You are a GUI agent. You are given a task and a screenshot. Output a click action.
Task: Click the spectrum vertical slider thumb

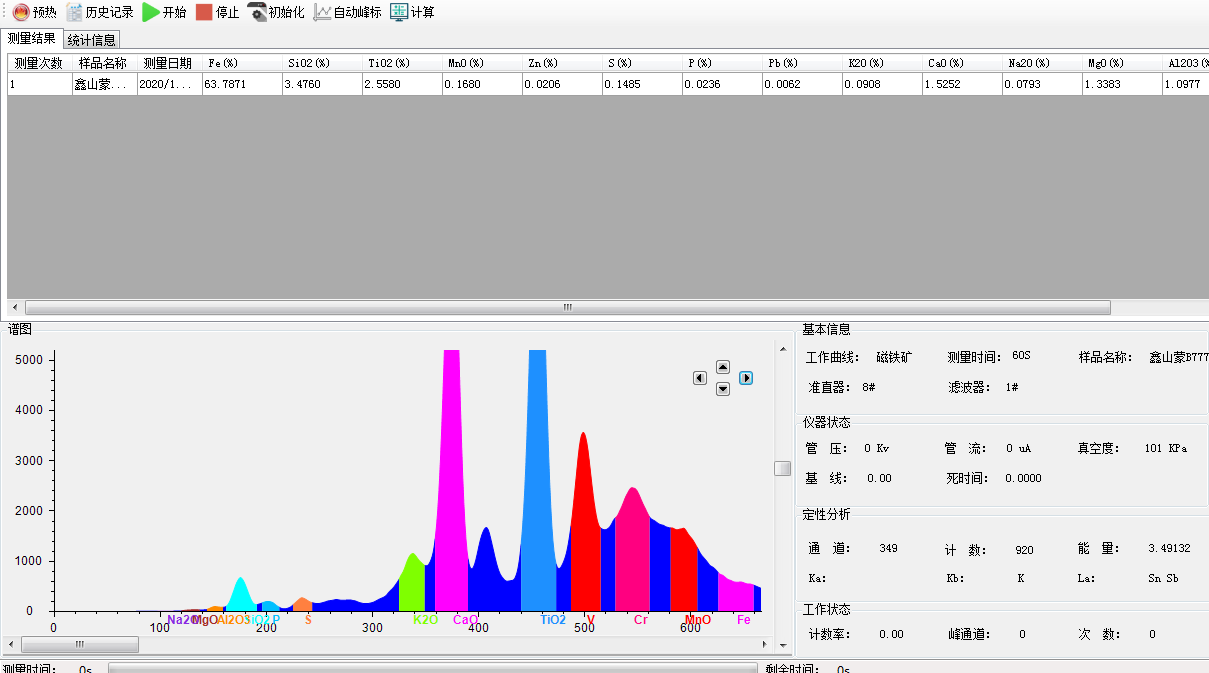coord(783,468)
